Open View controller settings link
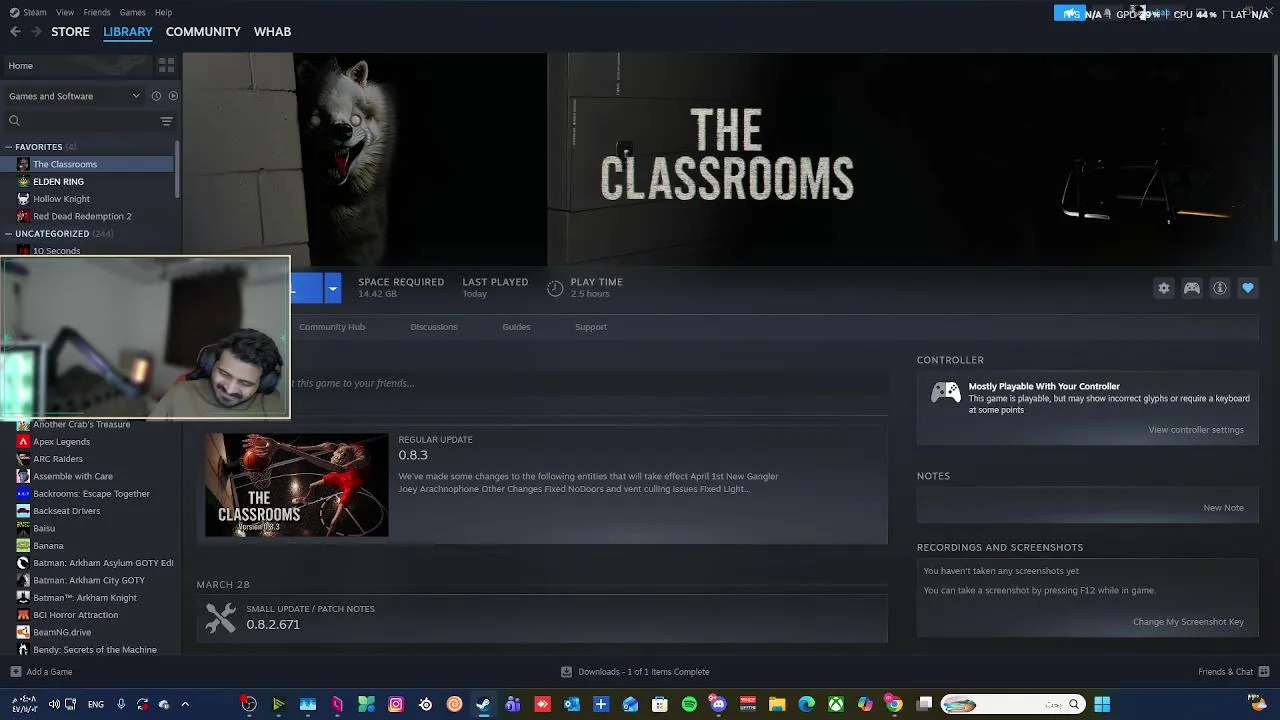The width and height of the screenshot is (1280, 720). pos(1196,430)
